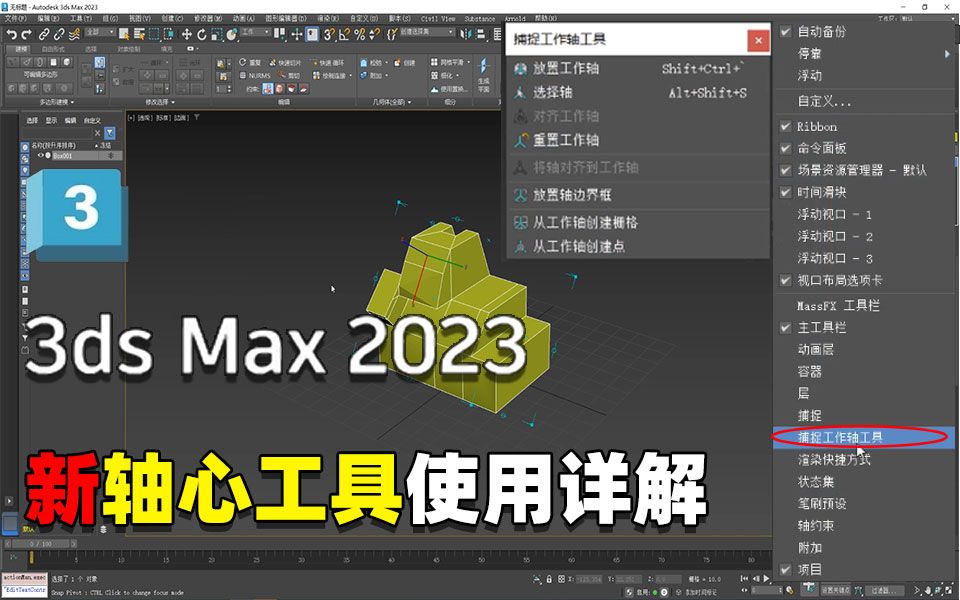Toggle the 项目 checked entry
The height and width of the screenshot is (600, 960).
pyautogui.click(x=786, y=569)
